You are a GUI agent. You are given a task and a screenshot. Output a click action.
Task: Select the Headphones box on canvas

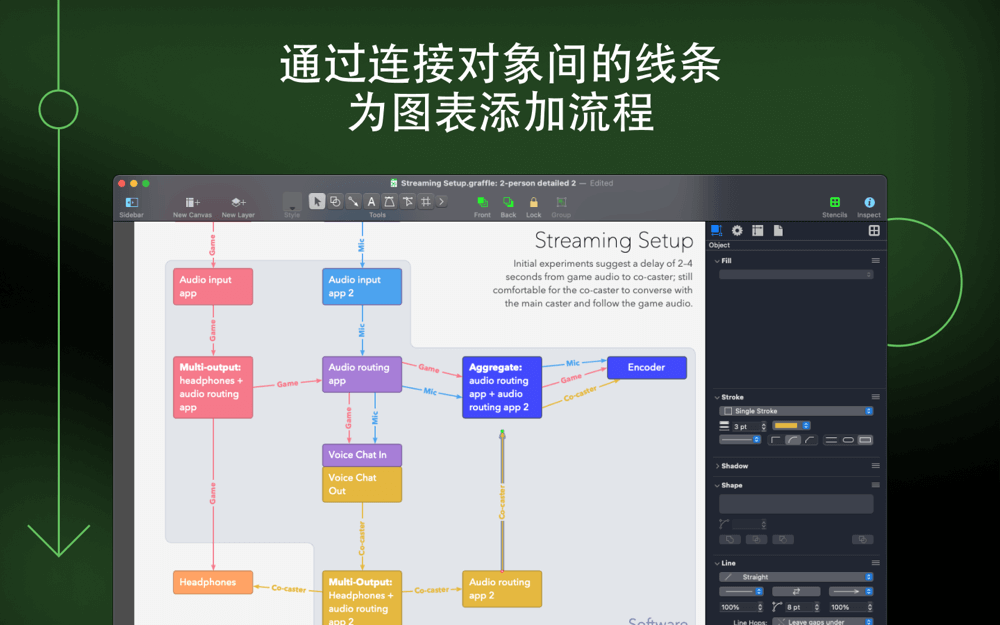click(213, 582)
